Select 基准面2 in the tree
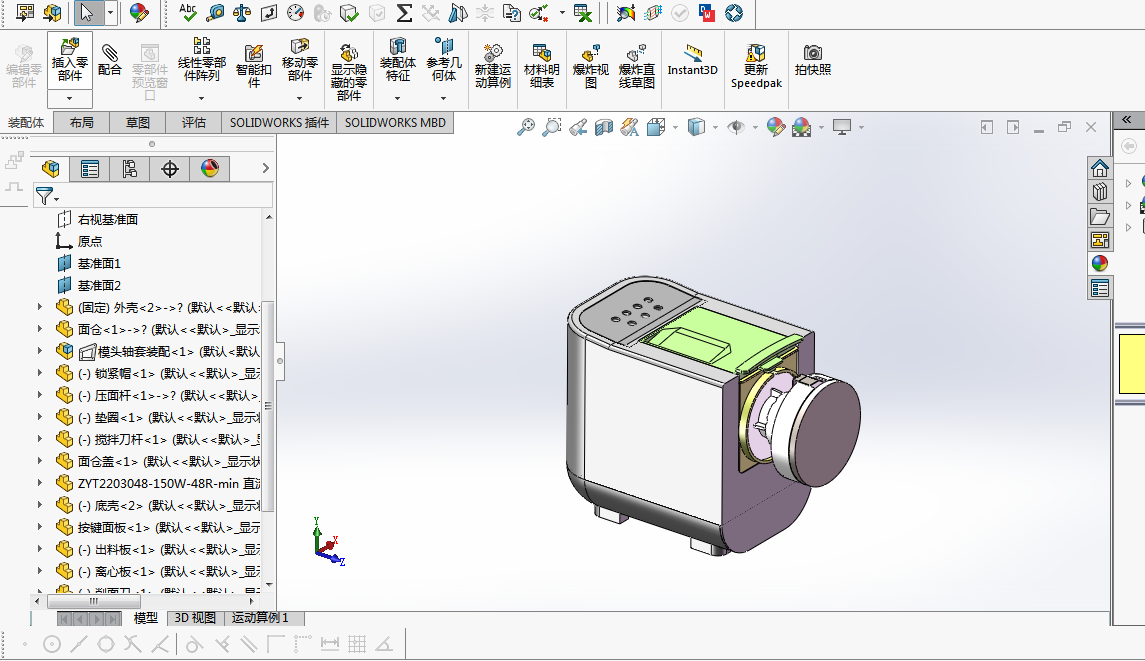 coord(99,286)
